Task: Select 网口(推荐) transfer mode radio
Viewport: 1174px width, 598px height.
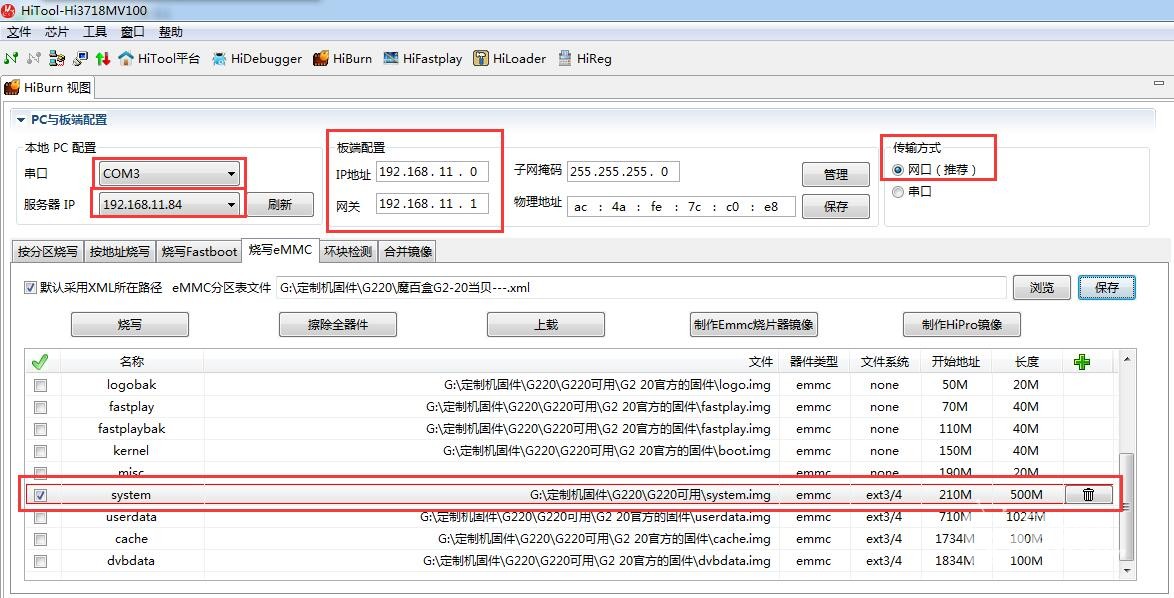Action: 898,170
